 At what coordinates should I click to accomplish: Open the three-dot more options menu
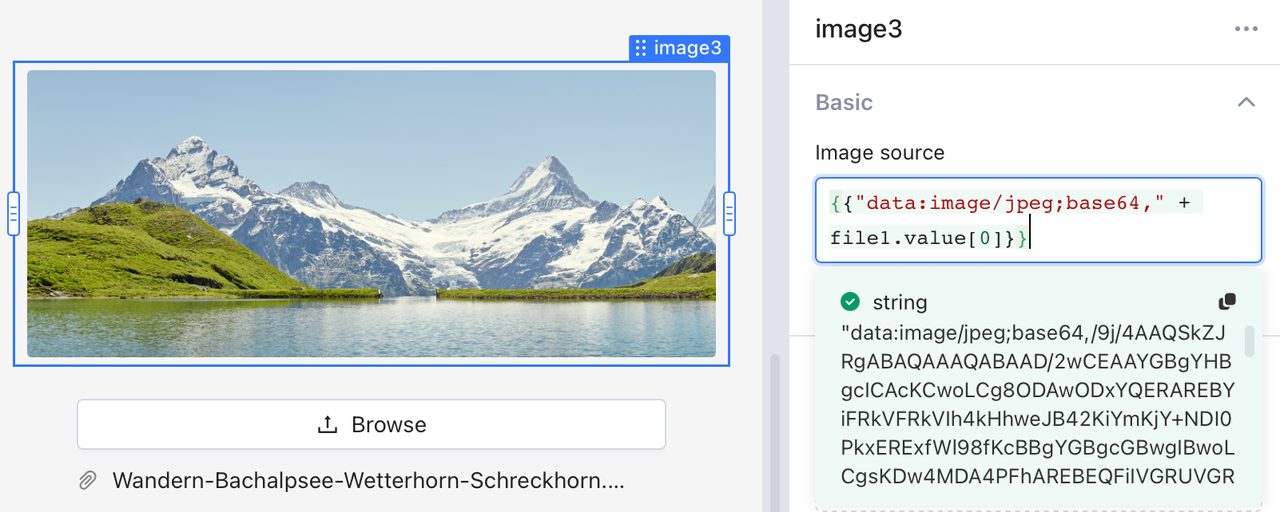click(x=1246, y=29)
